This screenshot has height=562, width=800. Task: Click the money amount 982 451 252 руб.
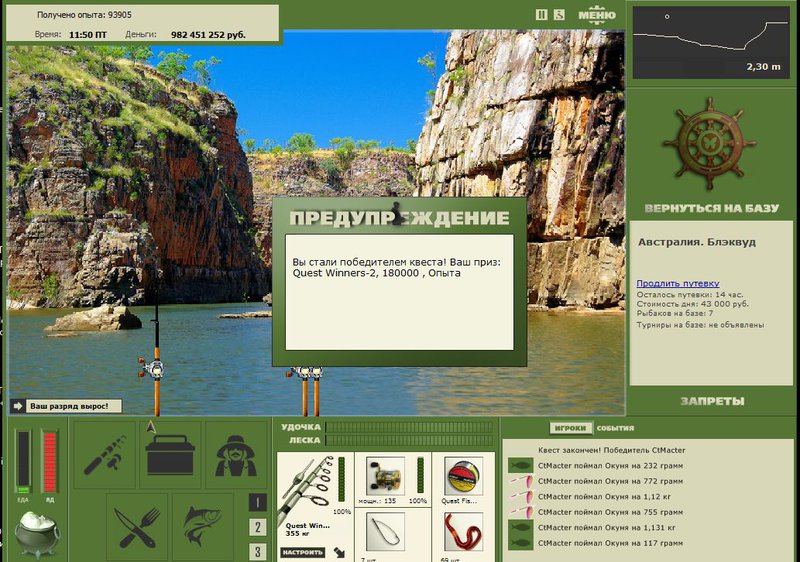point(208,35)
